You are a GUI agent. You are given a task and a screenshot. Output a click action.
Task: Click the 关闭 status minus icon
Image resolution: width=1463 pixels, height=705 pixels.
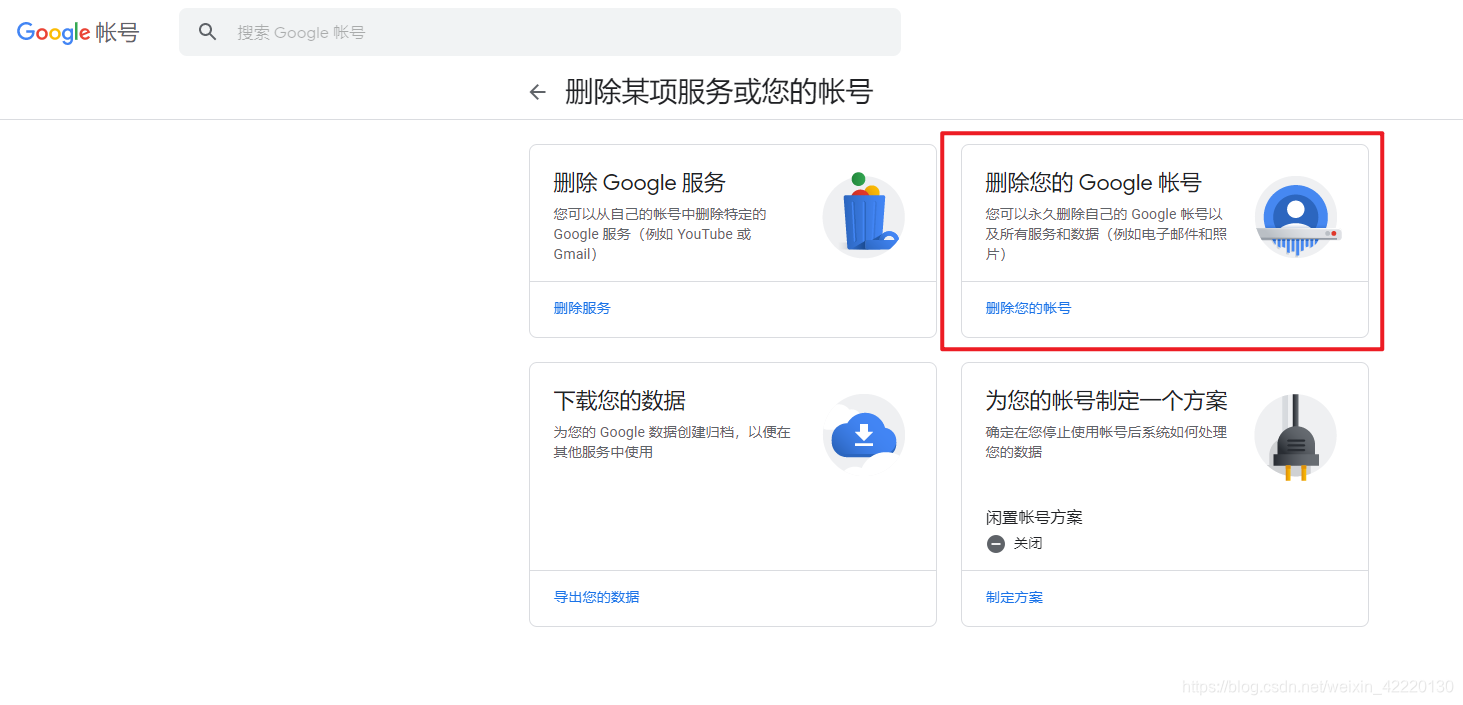tap(995, 544)
